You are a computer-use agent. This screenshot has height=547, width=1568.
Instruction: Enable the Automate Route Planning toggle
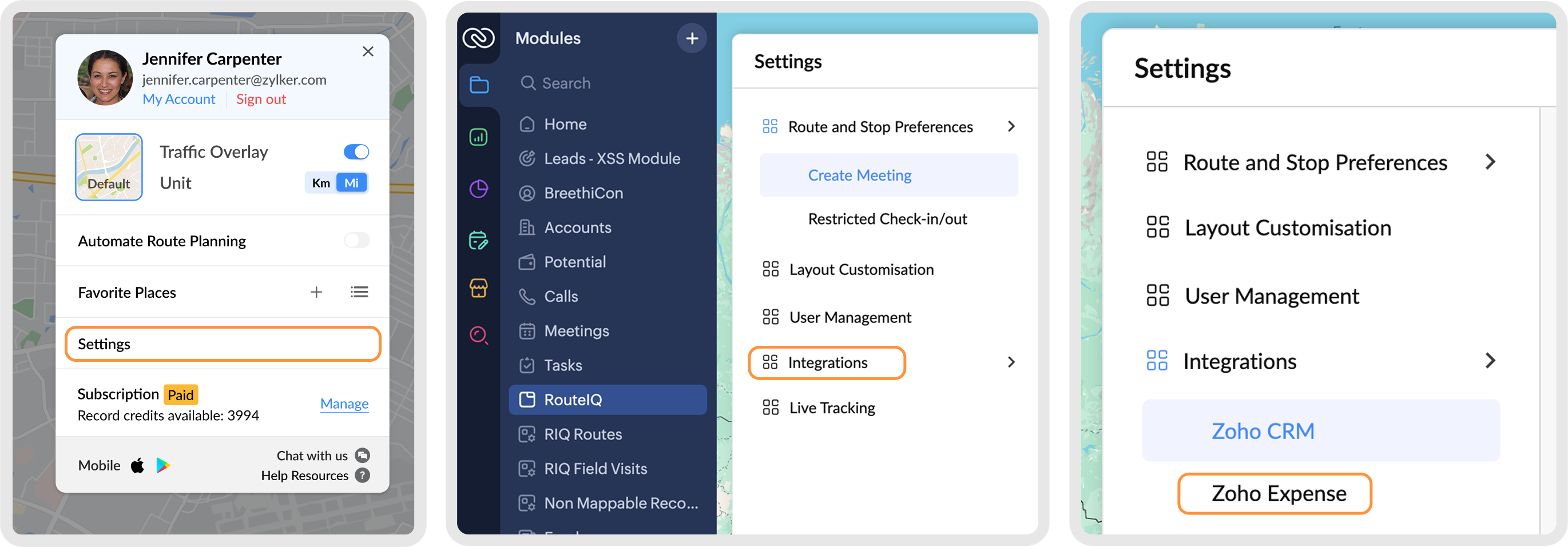click(356, 241)
